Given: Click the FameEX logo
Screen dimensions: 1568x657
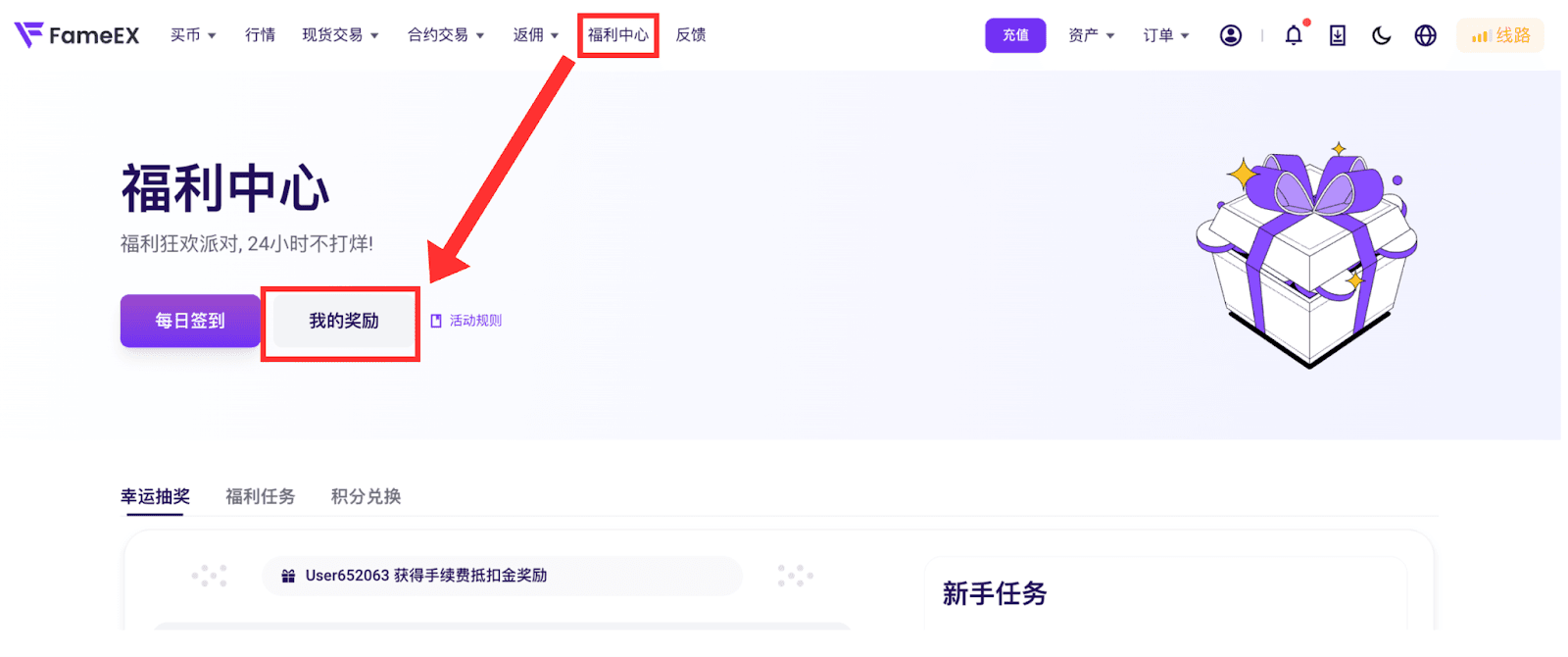Looking at the screenshot, I should (x=76, y=35).
